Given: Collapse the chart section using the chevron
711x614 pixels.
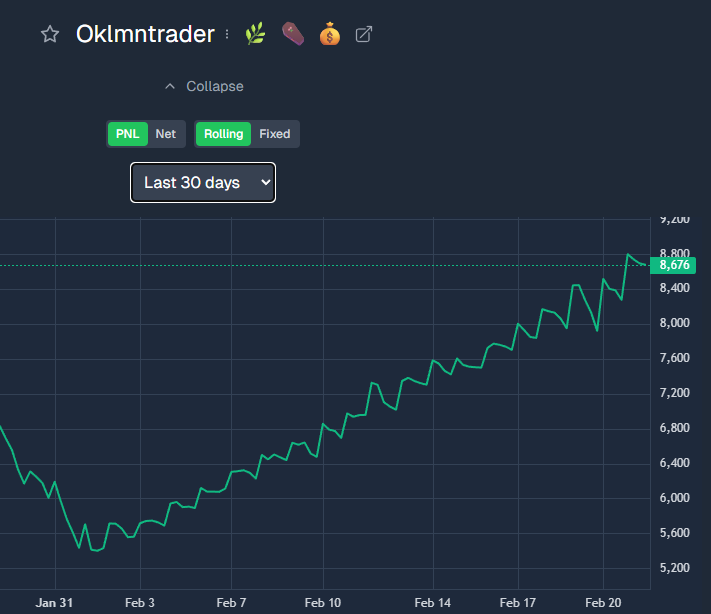Looking at the screenshot, I should coord(170,86).
